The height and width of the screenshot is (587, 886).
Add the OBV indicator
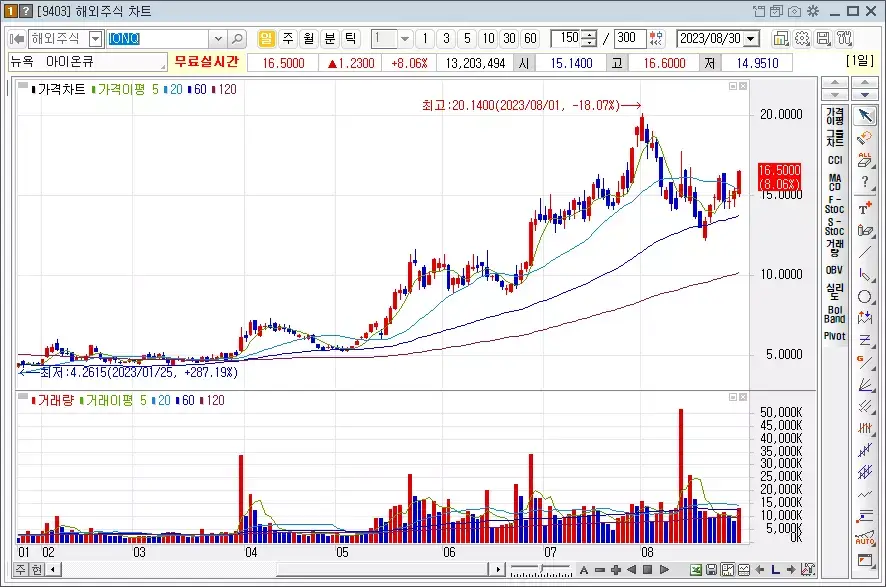click(835, 270)
